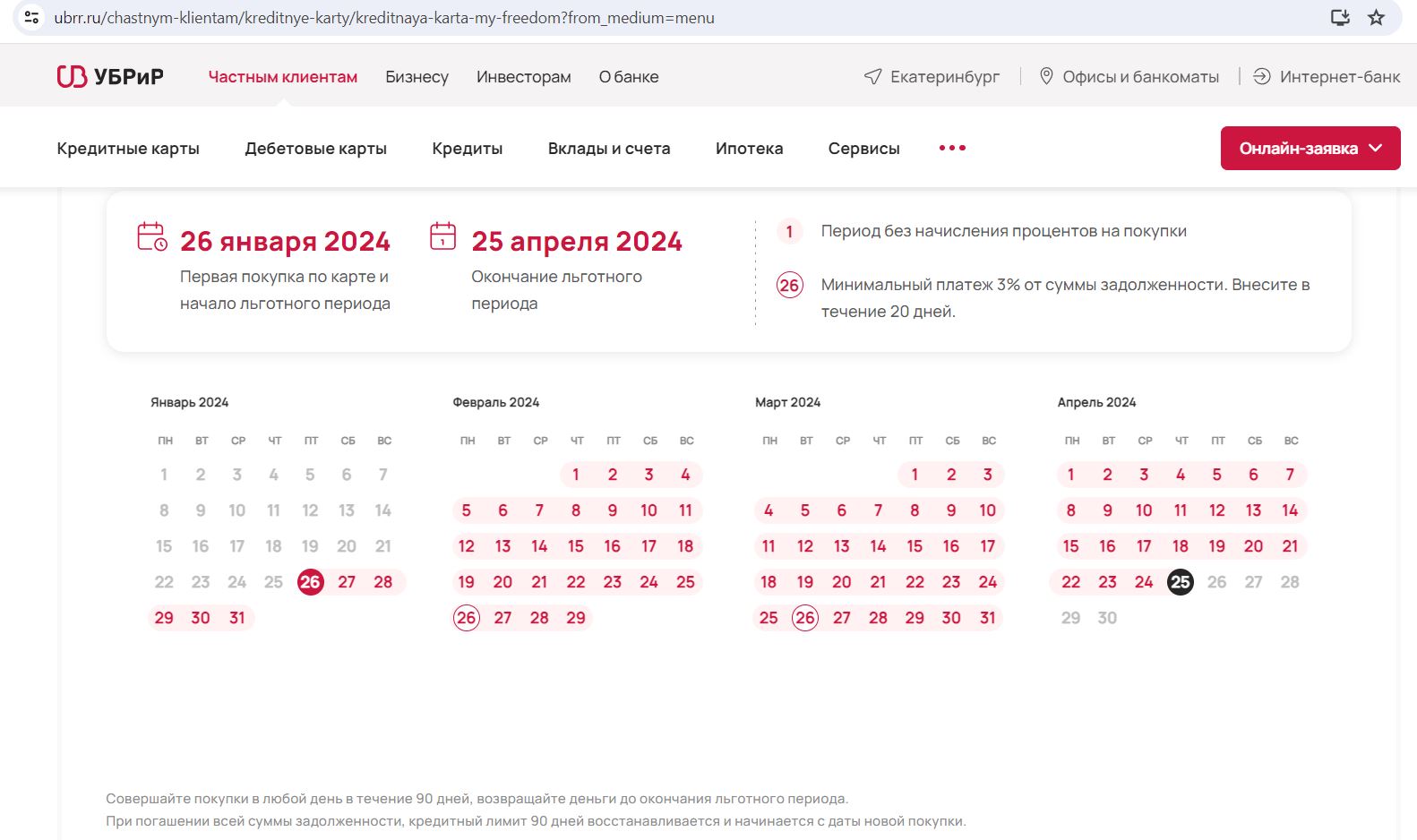Click the Апрель 2024 month heading

pyautogui.click(x=1097, y=402)
